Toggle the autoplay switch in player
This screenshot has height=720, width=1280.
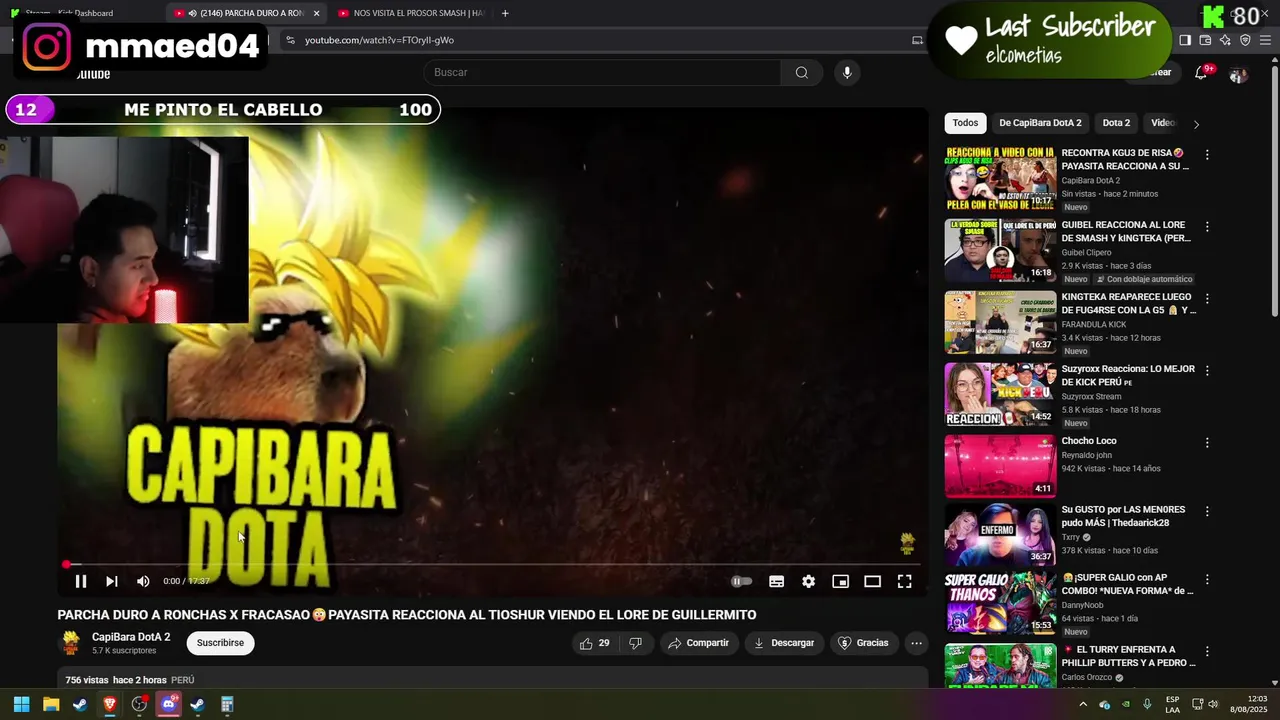coord(741,581)
